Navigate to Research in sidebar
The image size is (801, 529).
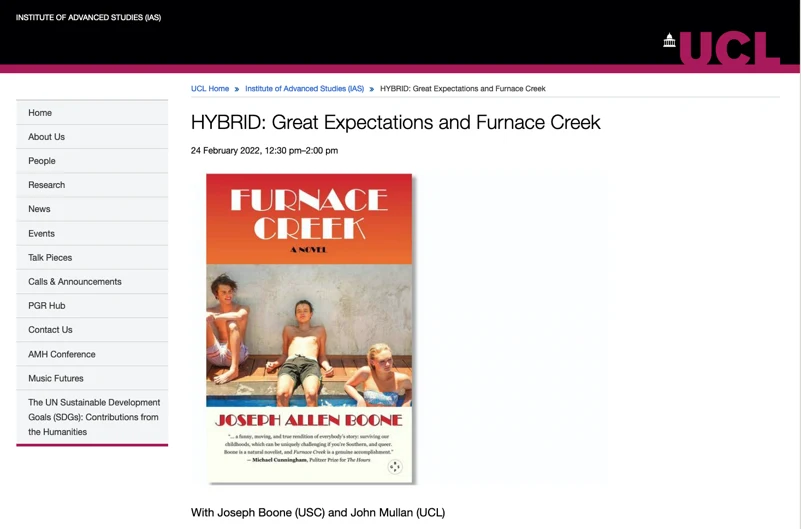point(92,185)
